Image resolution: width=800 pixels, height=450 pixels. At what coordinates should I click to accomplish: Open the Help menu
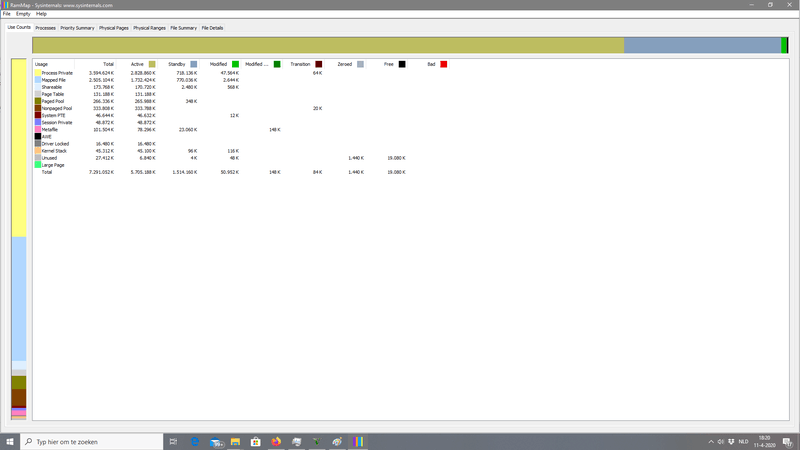coord(41,14)
